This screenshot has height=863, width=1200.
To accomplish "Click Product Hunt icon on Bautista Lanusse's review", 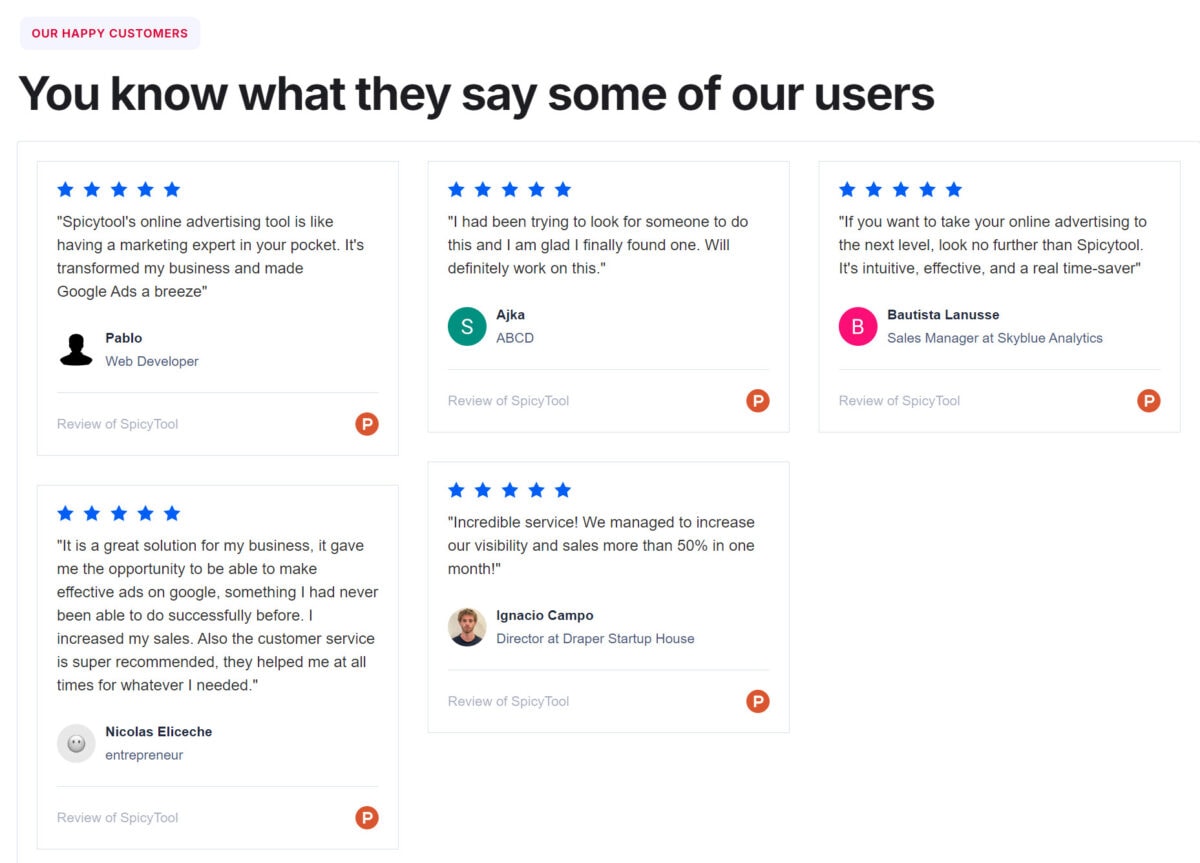I will tap(1149, 401).
